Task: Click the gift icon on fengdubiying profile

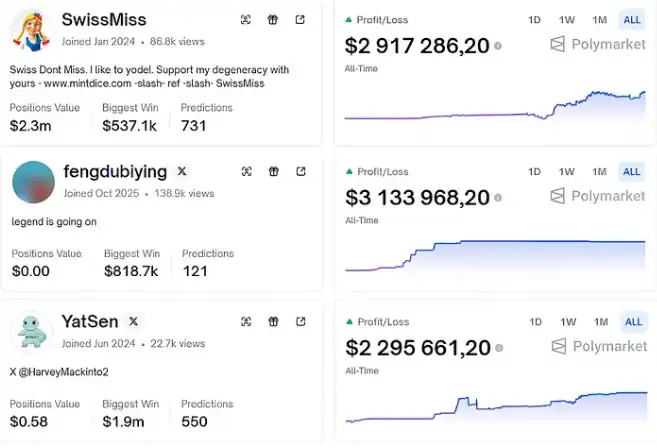Action: tap(273, 172)
